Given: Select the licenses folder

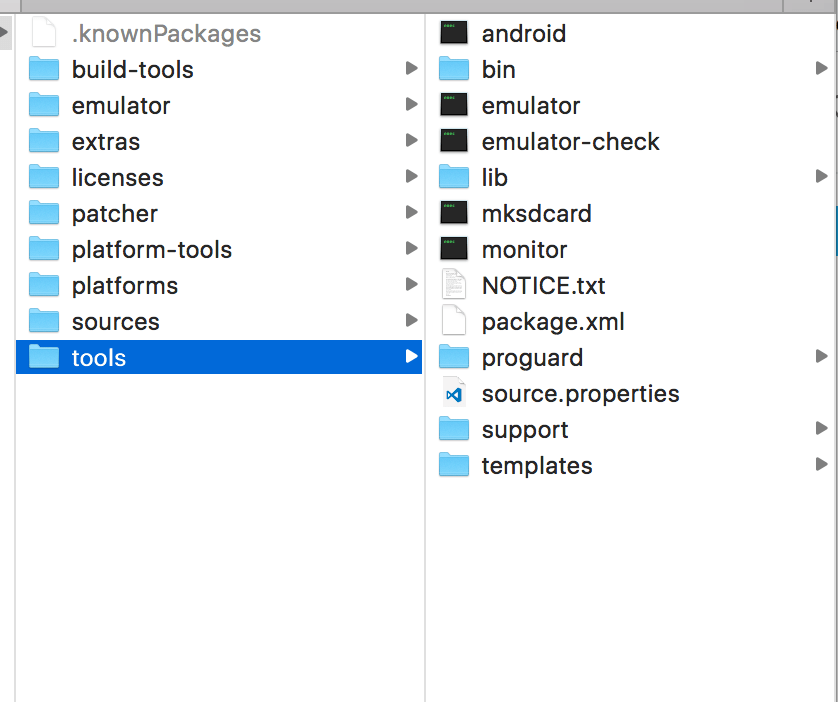Looking at the screenshot, I should coord(117,177).
